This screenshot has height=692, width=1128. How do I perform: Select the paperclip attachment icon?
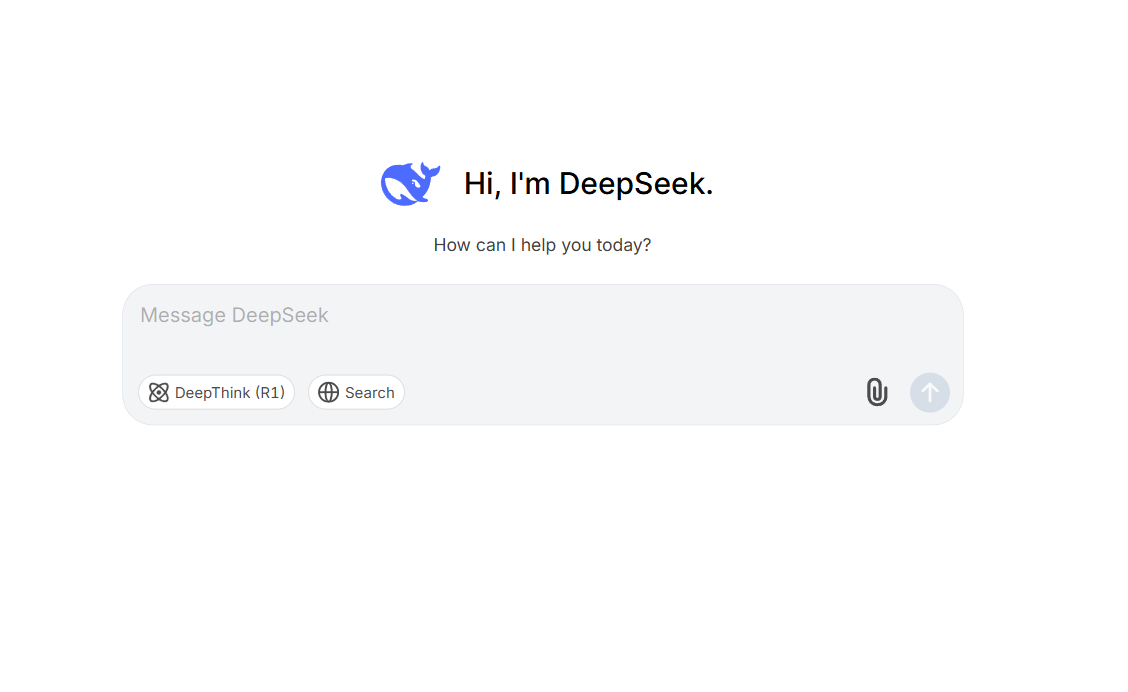point(877,392)
